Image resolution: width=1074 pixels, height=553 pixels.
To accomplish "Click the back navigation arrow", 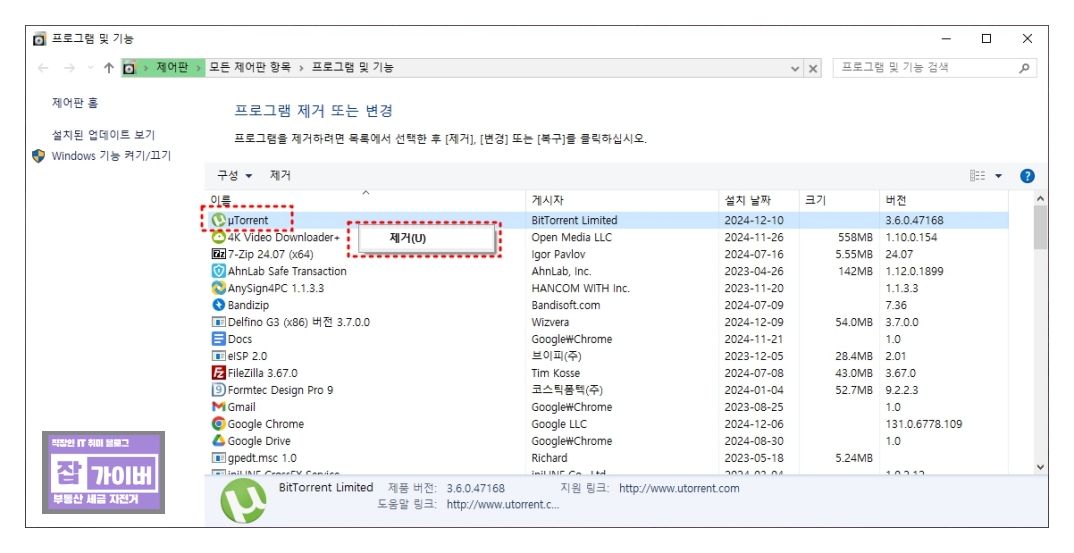I will click(x=43, y=68).
